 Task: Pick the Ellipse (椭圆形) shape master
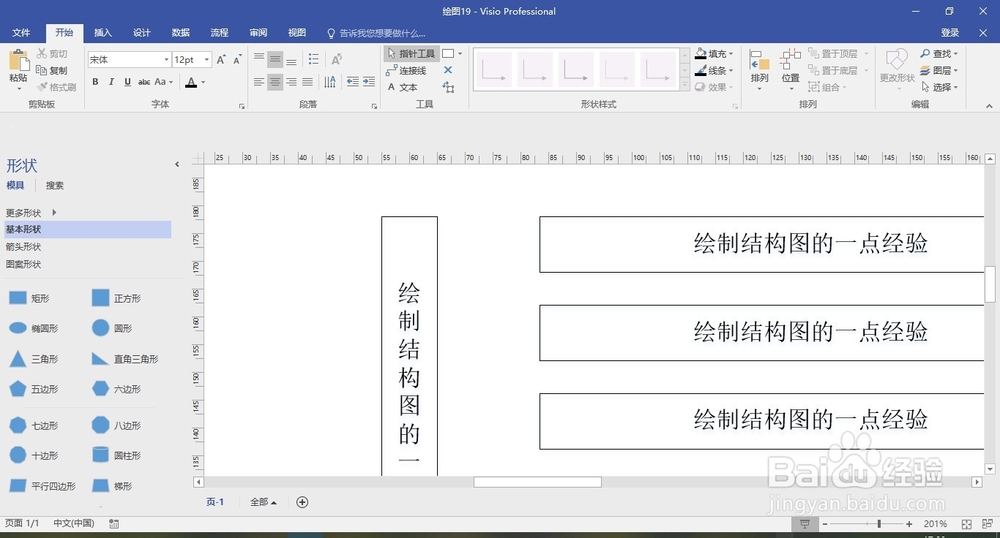coord(33,328)
